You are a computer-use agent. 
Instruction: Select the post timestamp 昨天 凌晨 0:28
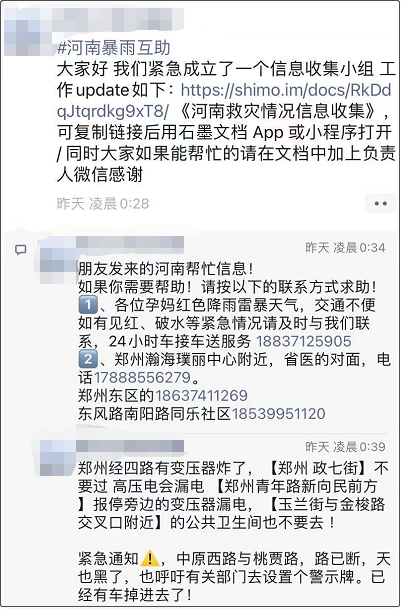[103, 204]
